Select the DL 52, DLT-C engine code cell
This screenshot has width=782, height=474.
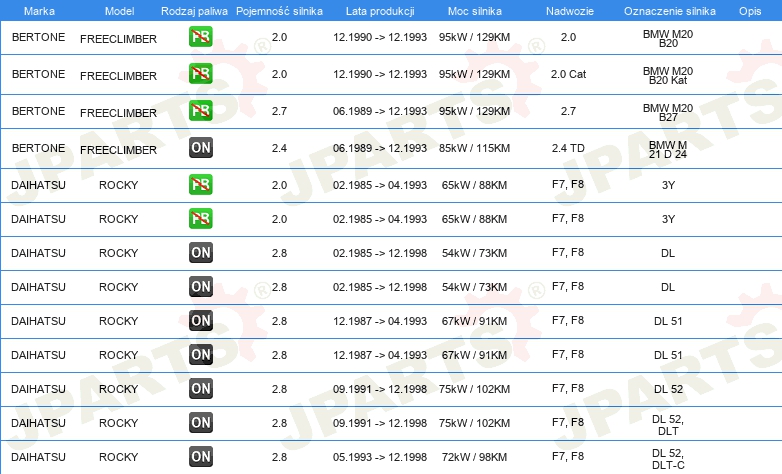click(668, 459)
